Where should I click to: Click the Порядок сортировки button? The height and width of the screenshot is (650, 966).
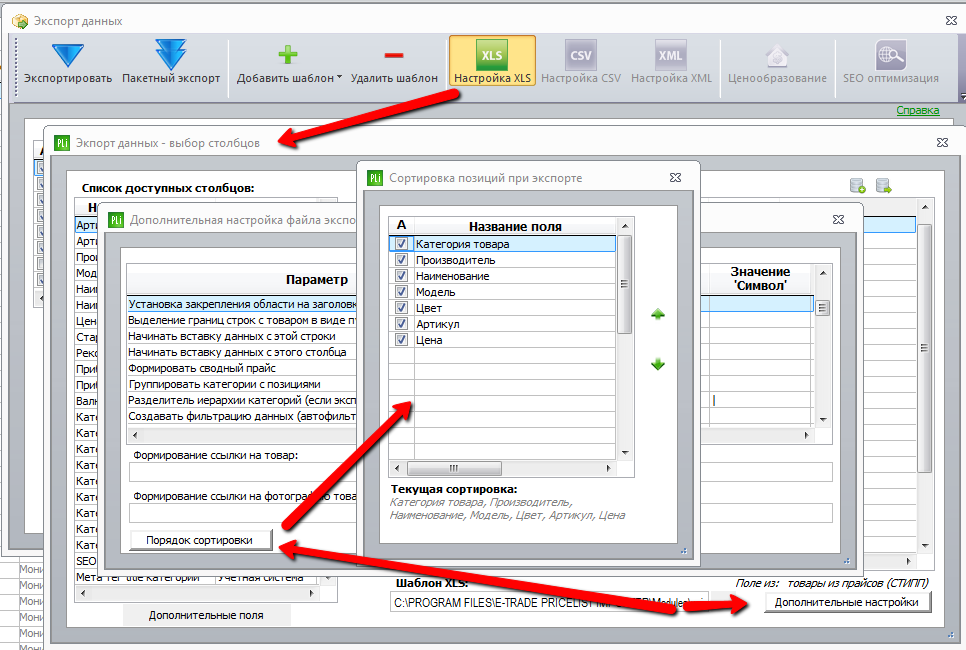pos(200,540)
